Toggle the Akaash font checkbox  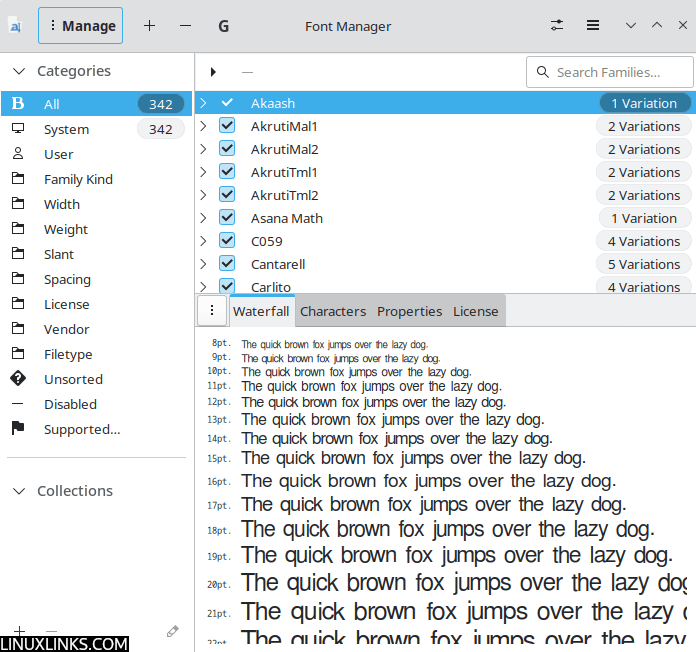(227, 103)
